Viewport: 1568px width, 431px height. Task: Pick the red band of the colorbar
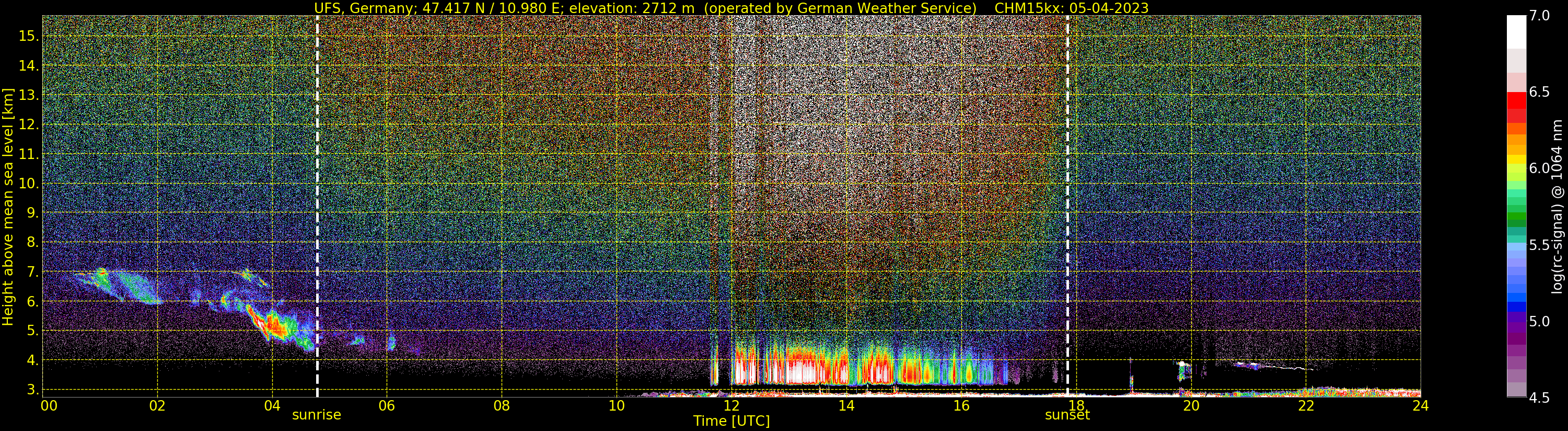pyautogui.click(x=1516, y=100)
